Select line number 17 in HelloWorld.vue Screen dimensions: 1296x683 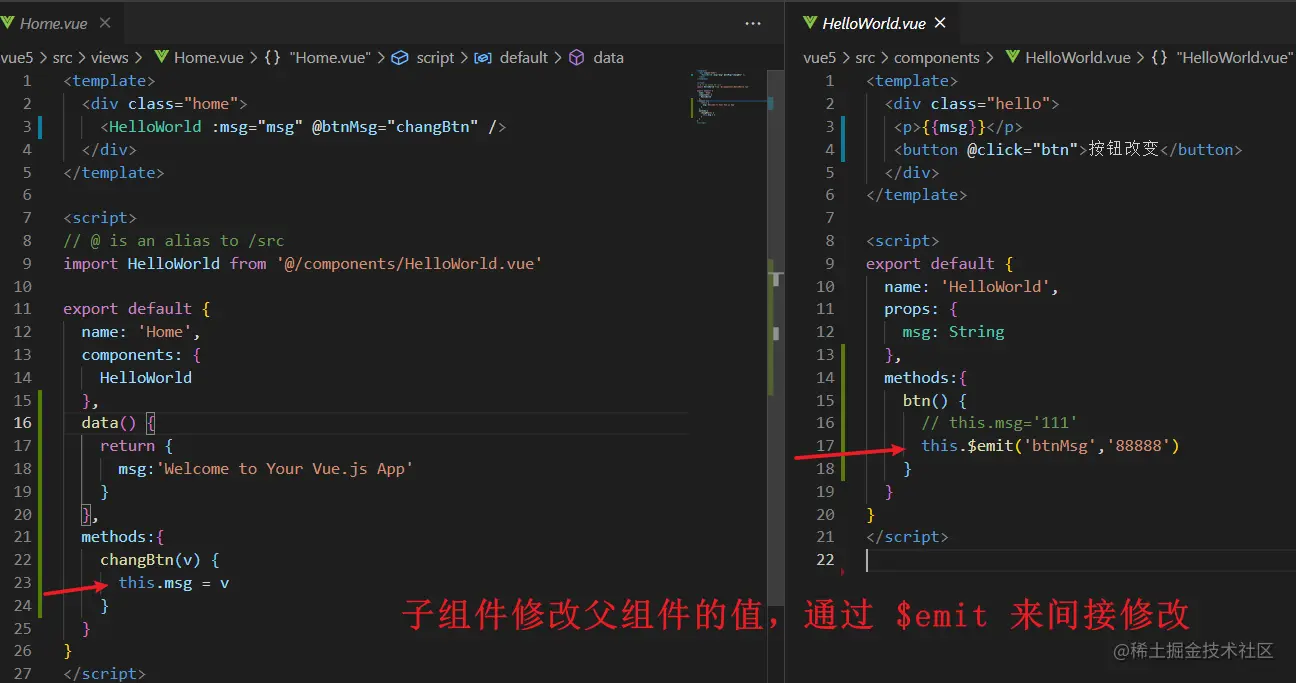click(825, 446)
